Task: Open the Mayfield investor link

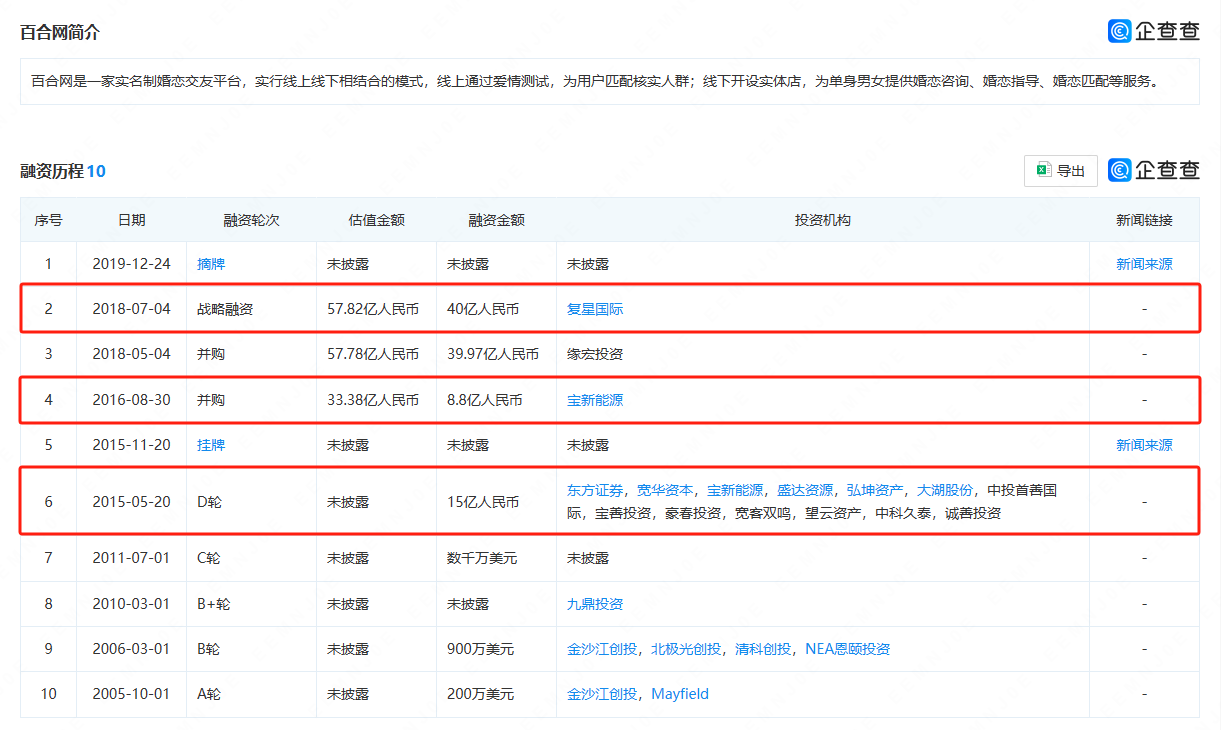Action: (680, 694)
